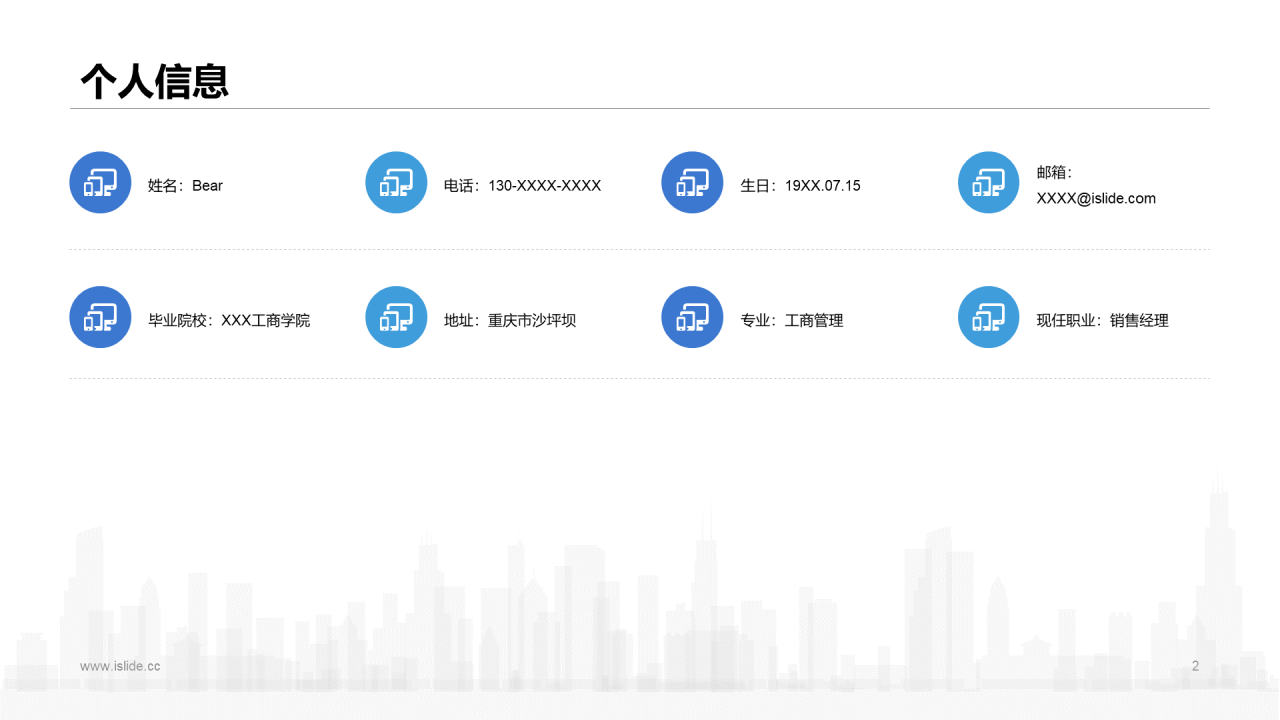1280x720 pixels.
Task: Click the device icon beside 现任职业 销售经理
Action: pyautogui.click(x=989, y=317)
